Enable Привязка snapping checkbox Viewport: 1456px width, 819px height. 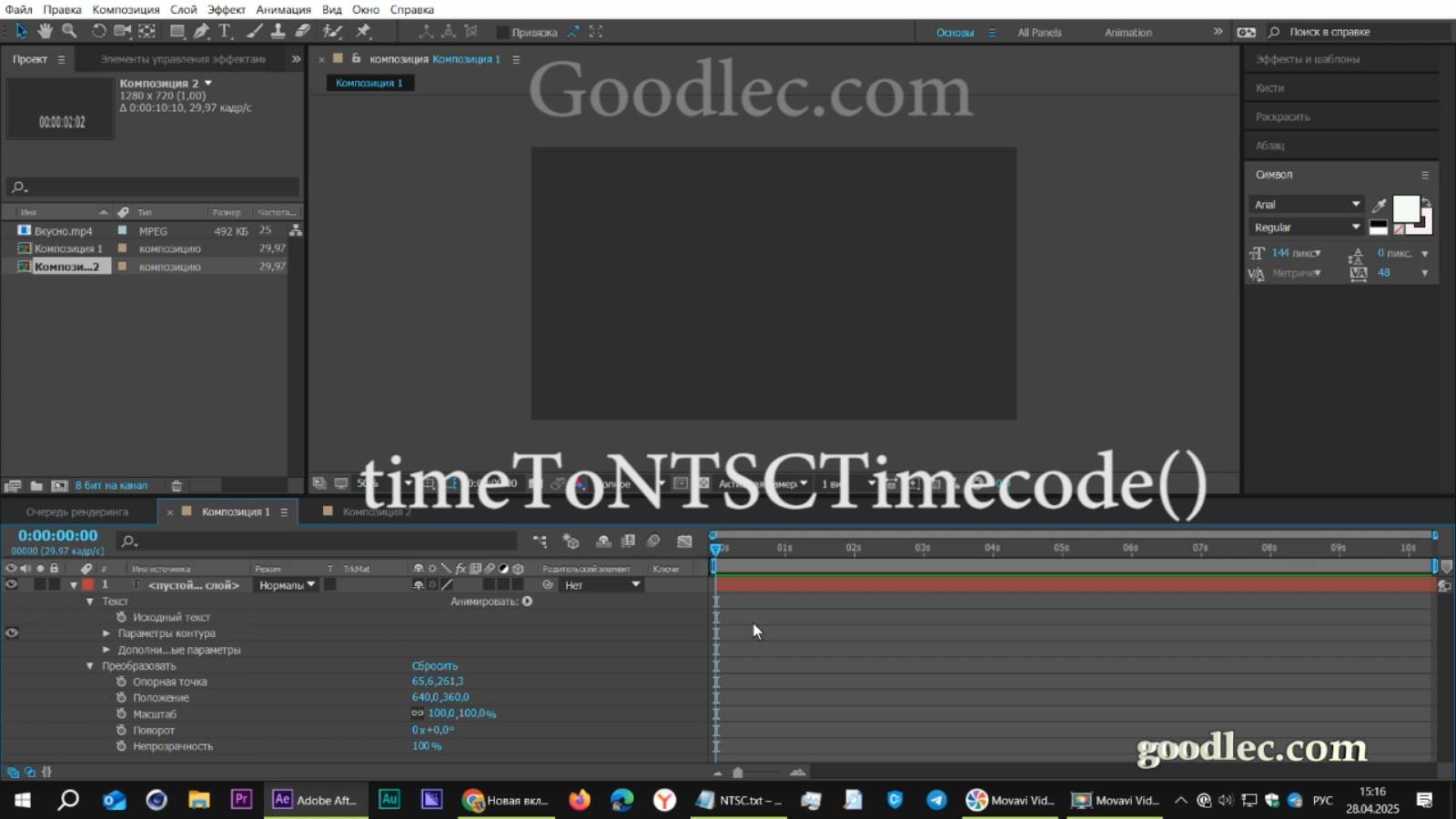[502, 31]
